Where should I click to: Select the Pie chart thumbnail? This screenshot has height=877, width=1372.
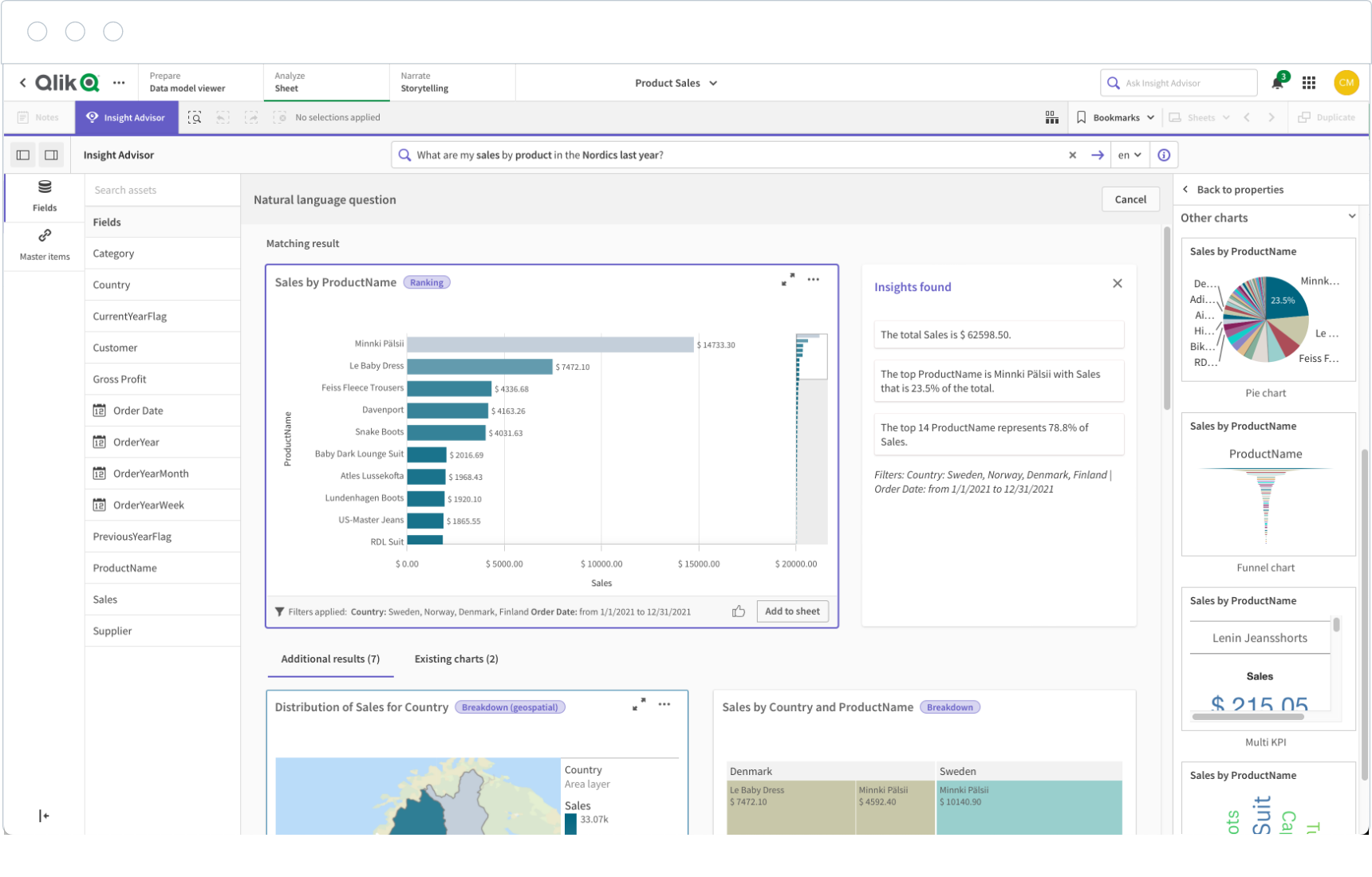point(1266,319)
